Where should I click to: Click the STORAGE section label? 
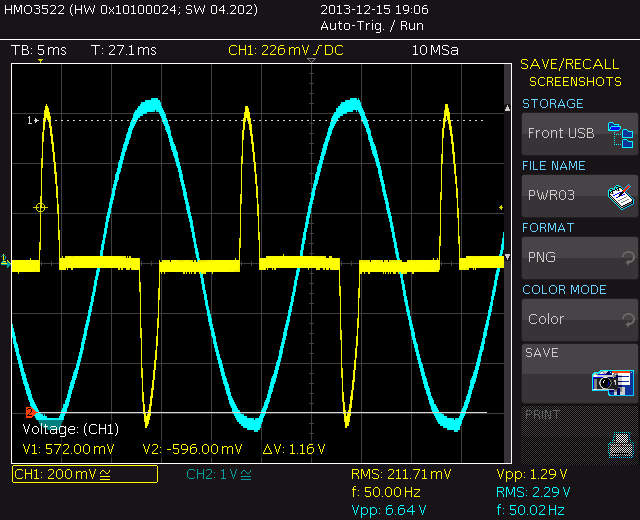553,104
